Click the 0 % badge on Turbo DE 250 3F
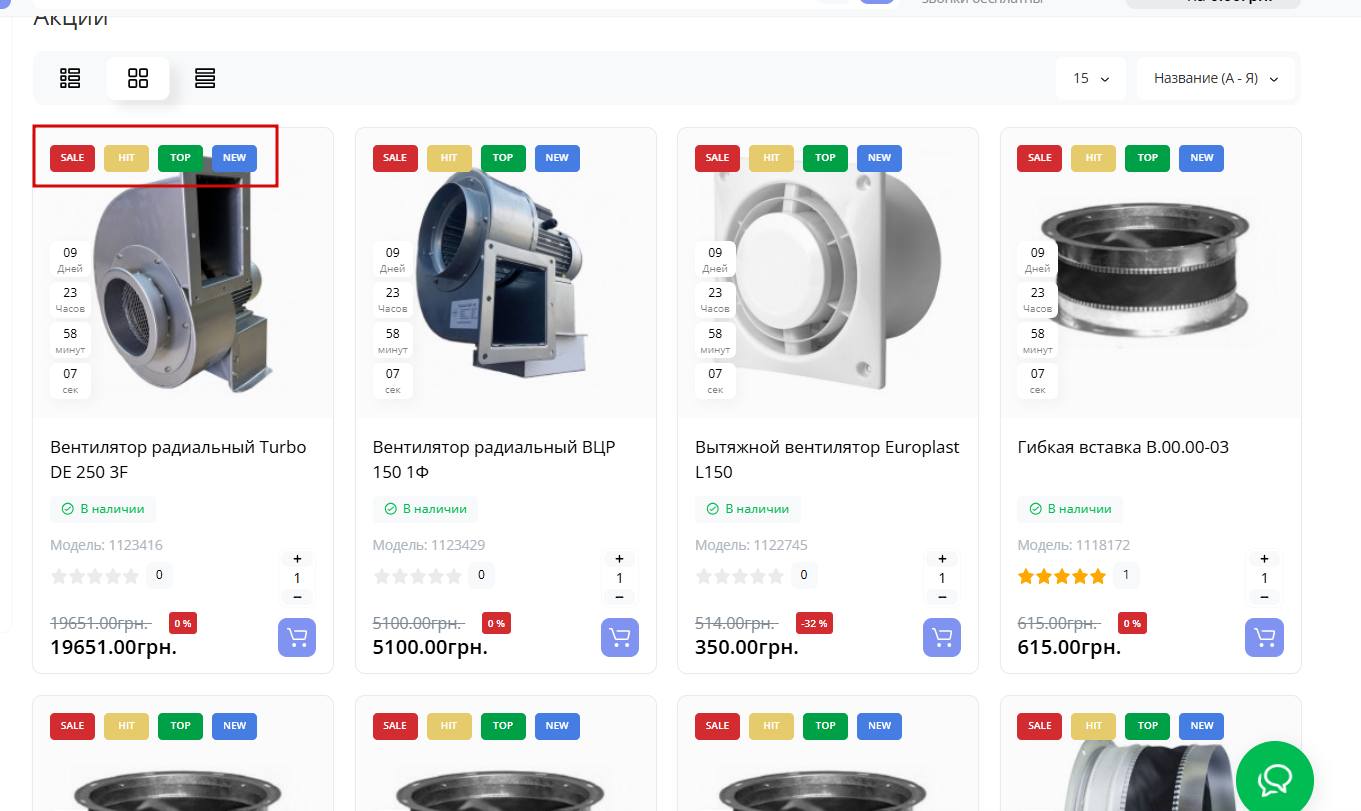Screen dimensions: 1361x811 [x=183, y=623]
